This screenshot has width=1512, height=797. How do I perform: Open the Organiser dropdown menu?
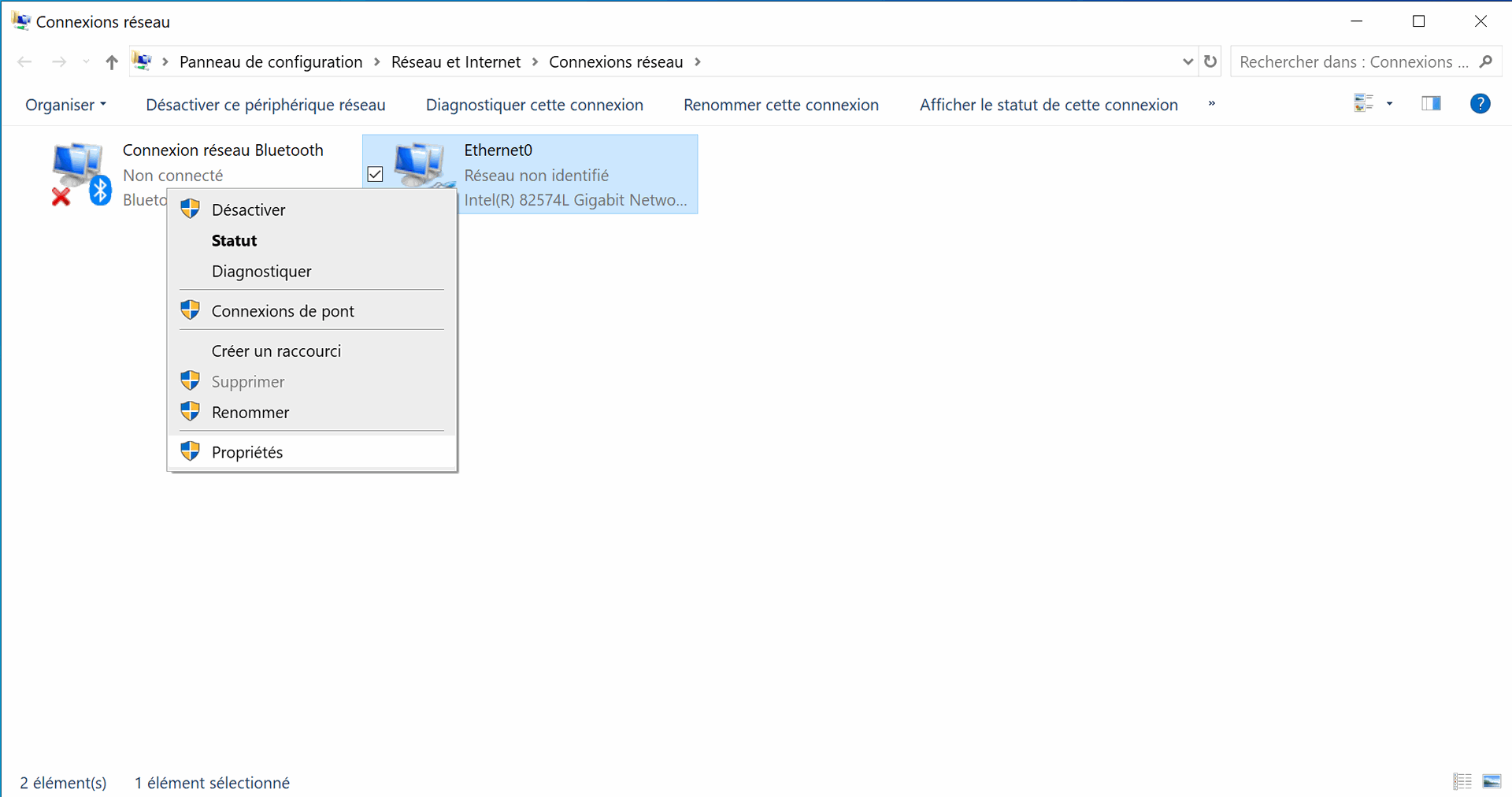point(65,105)
